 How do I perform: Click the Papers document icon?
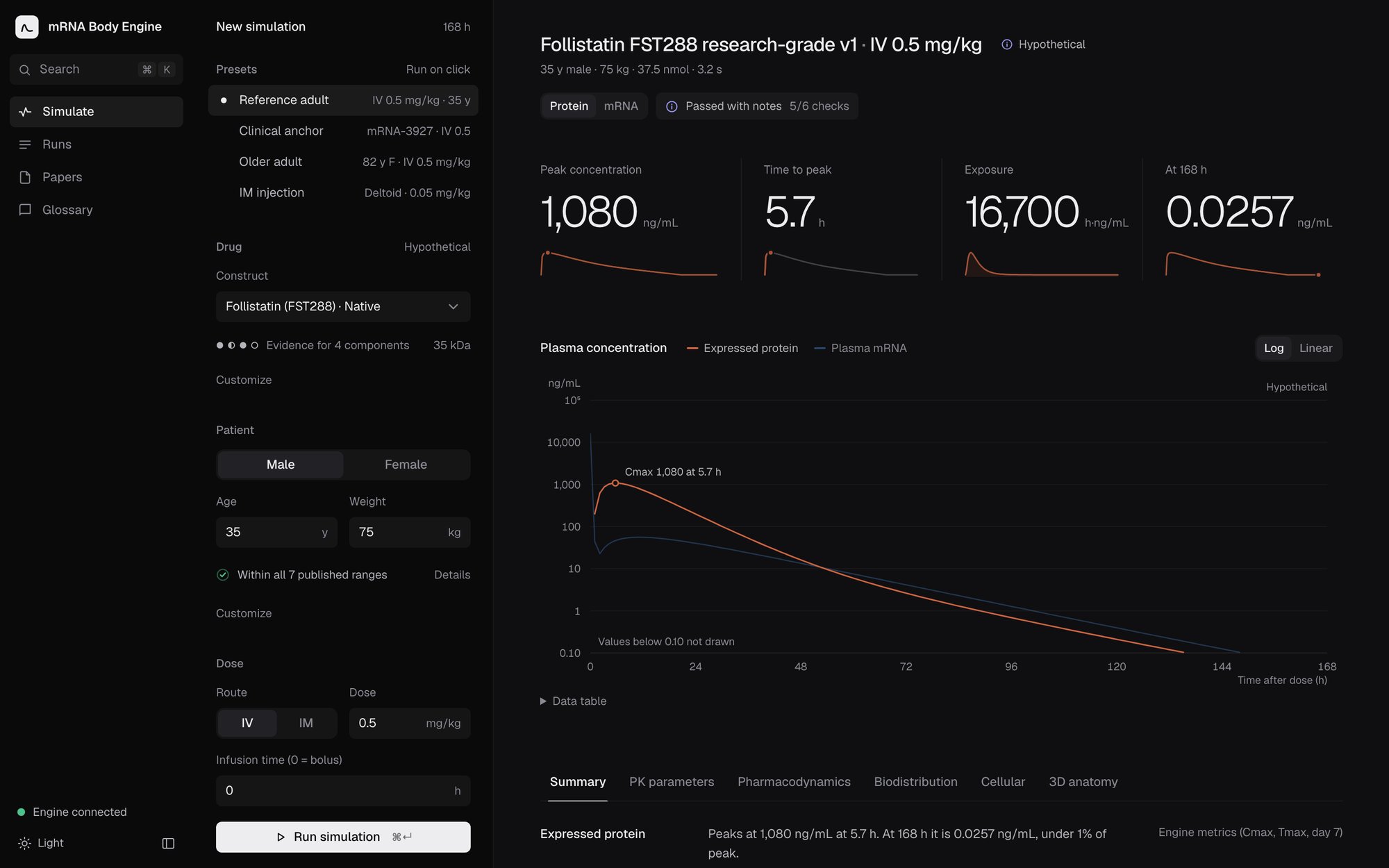[25, 177]
